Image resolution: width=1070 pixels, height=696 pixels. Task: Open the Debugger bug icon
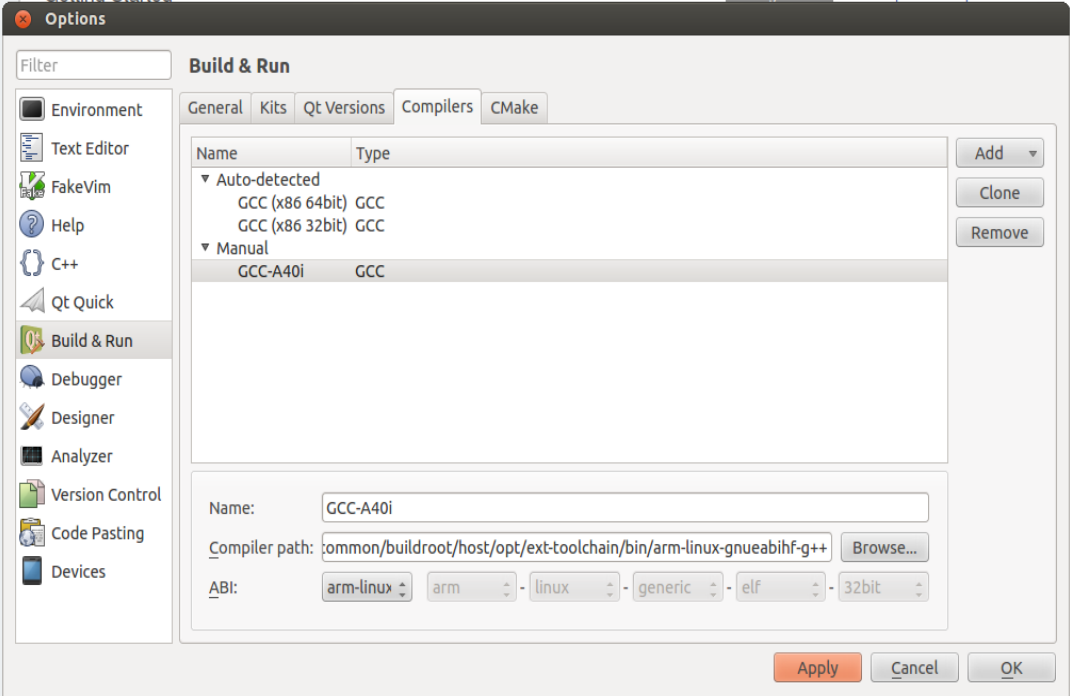pyautogui.click(x=31, y=379)
